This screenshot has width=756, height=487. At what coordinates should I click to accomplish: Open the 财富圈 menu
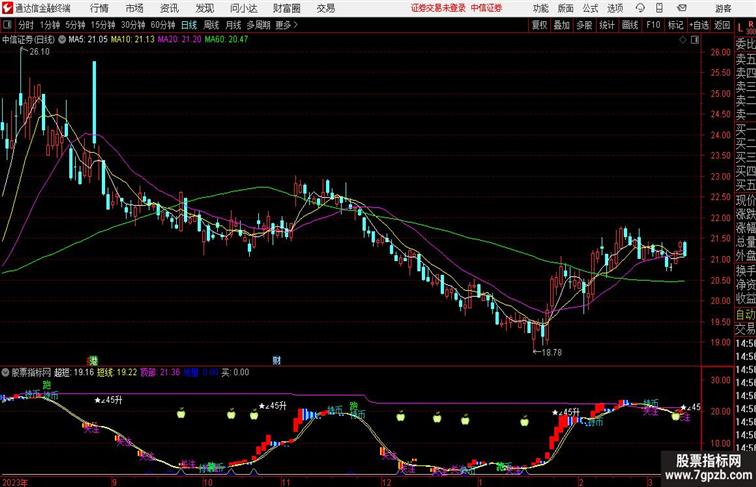pos(286,8)
